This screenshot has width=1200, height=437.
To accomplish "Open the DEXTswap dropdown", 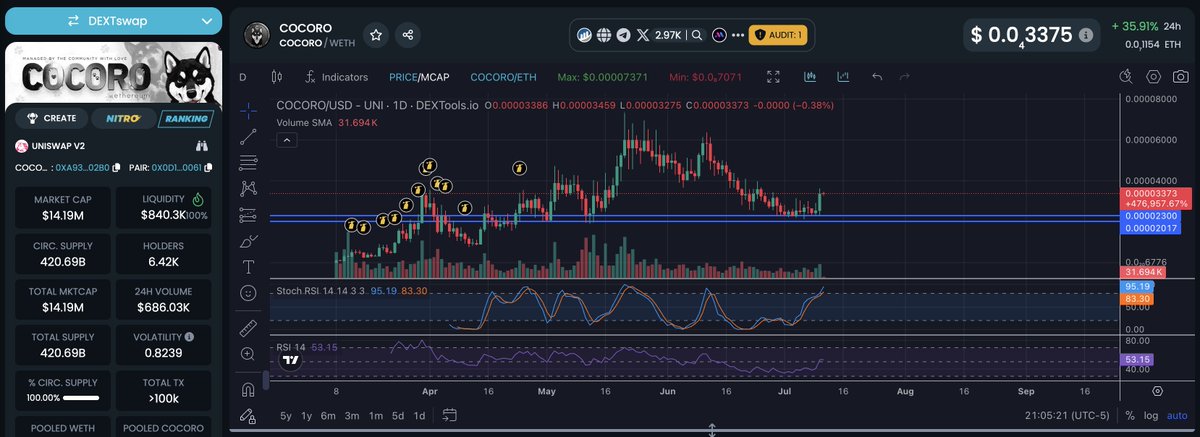I will click(111, 21).
